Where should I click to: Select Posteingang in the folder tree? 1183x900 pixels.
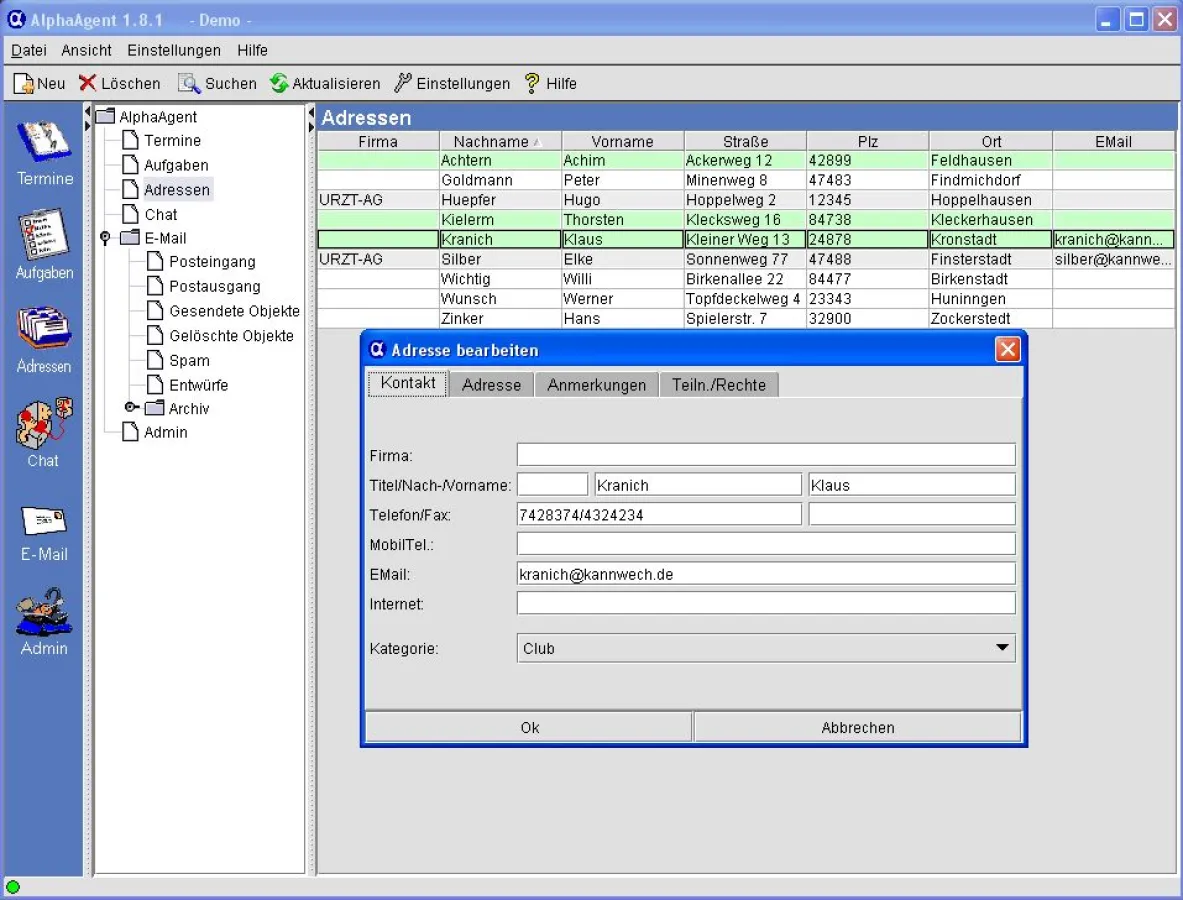tap(211, 262)
